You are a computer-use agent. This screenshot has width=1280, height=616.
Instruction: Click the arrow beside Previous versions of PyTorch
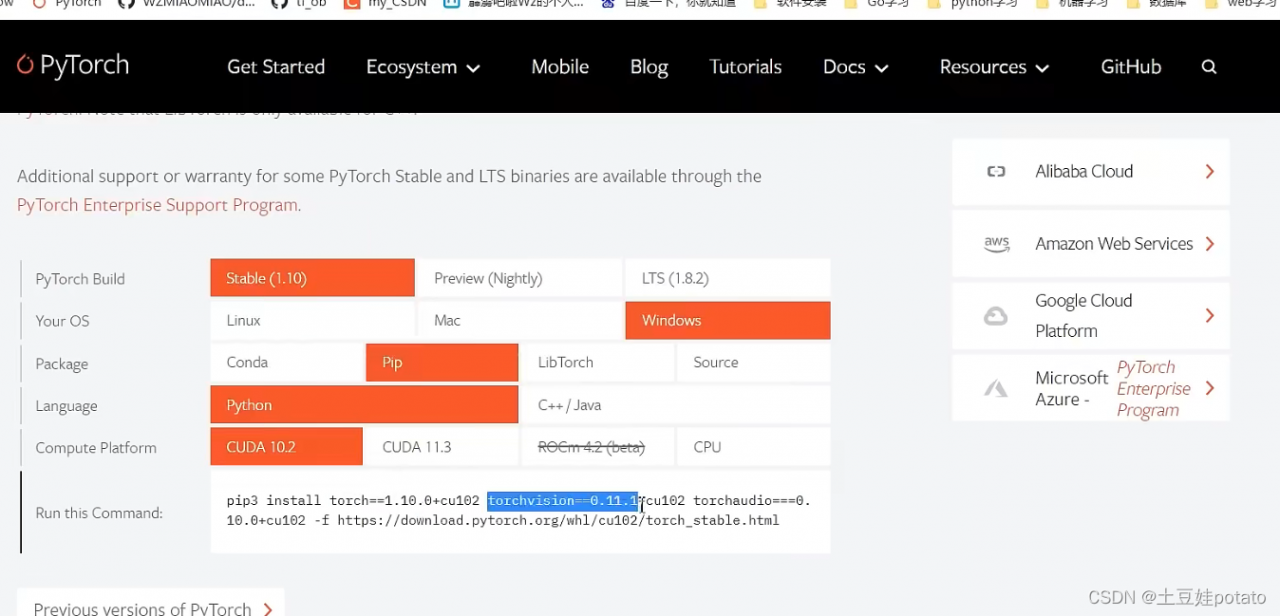268,608
